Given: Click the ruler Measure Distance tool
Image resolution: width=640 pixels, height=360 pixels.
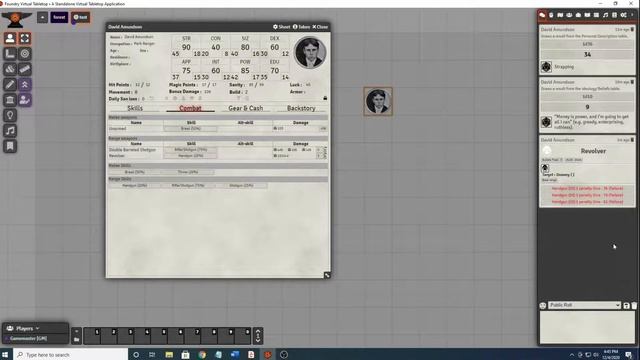Looking at the screenshot, I should coord(25,69).
